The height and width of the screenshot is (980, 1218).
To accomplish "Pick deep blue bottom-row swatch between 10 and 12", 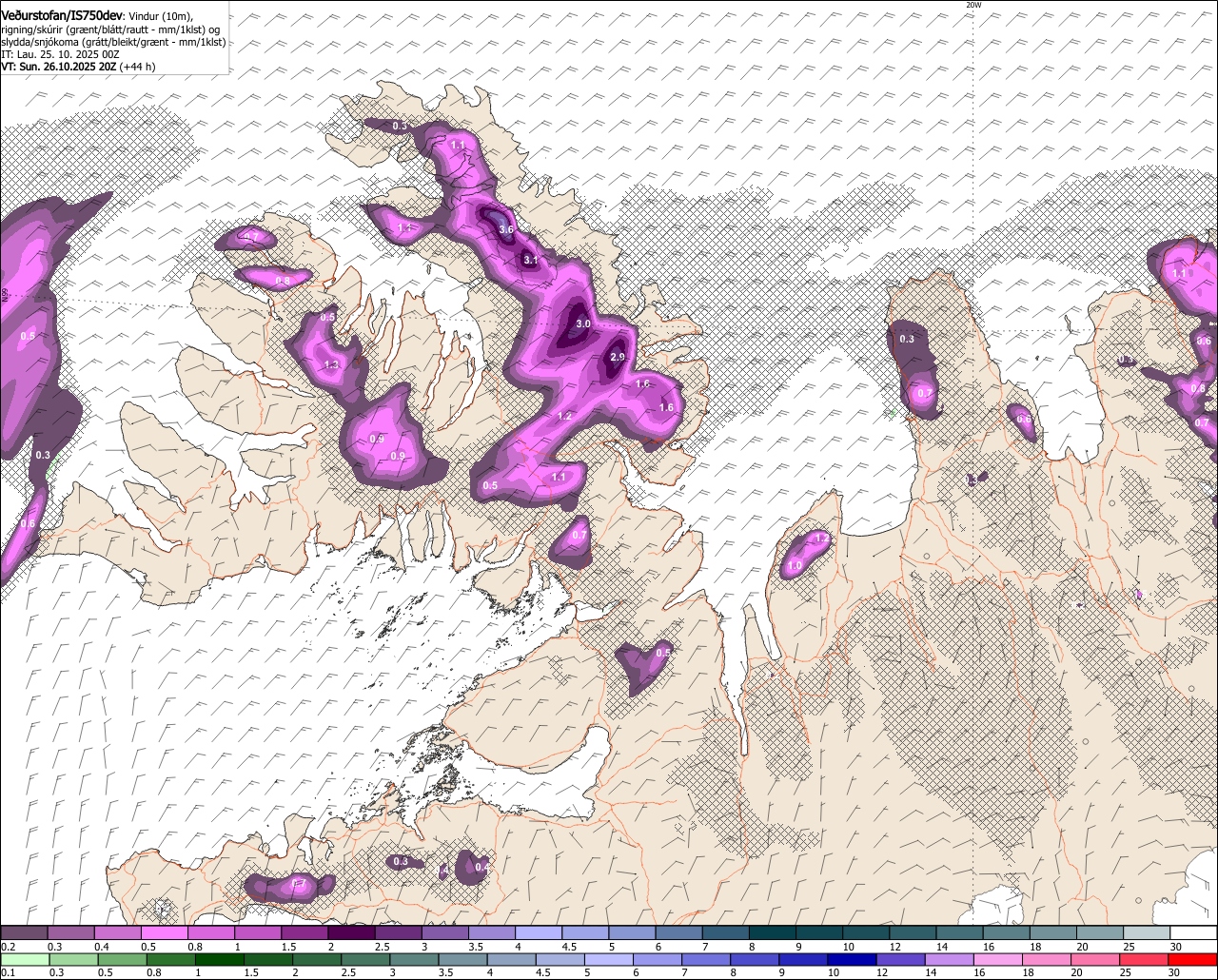I will click(853, 959).
